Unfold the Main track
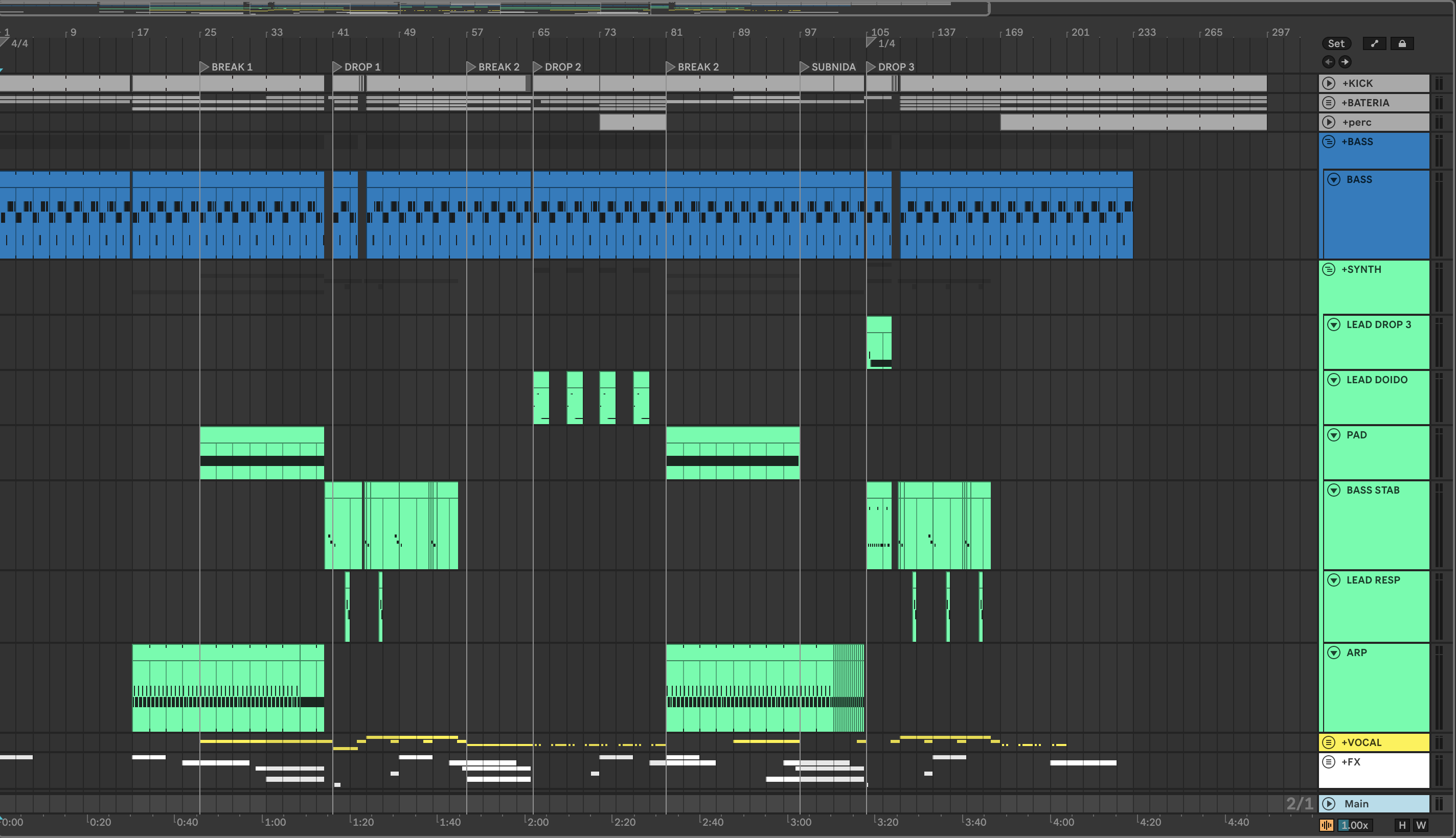 click(x=1329, y=803)
